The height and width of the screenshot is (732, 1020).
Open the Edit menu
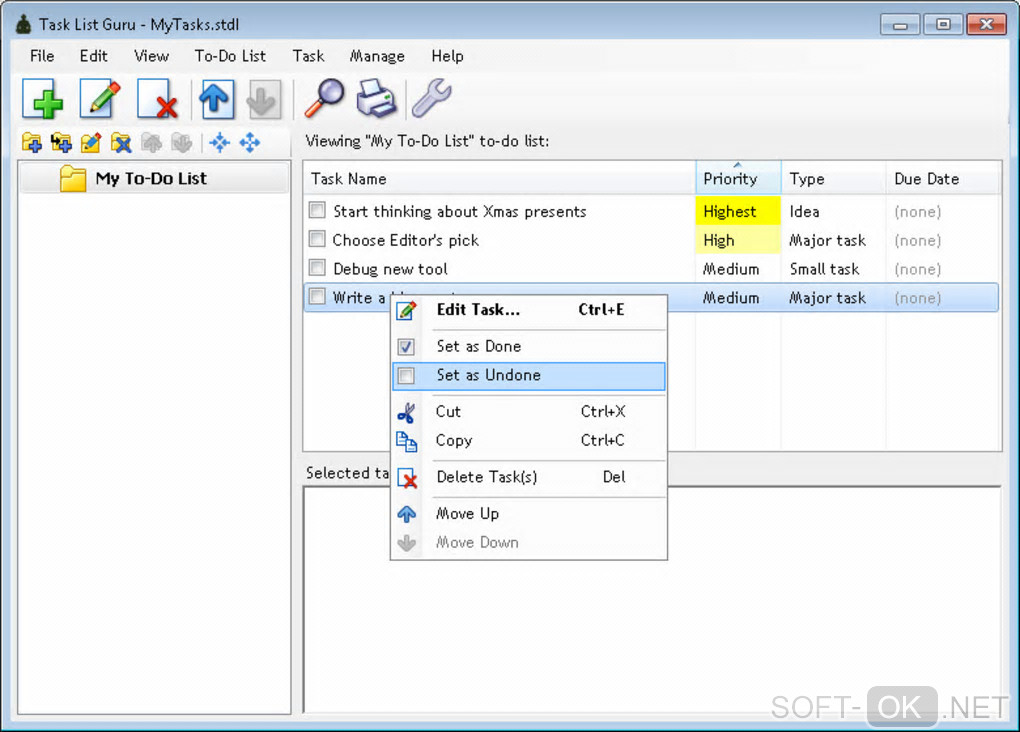[x=94, y=56]
